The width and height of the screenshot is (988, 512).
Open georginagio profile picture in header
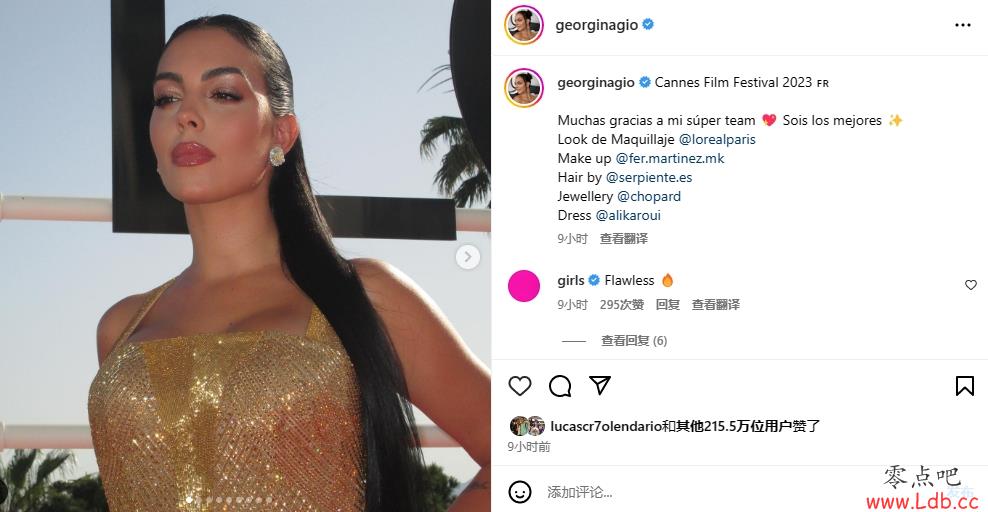tap(524, 25)
